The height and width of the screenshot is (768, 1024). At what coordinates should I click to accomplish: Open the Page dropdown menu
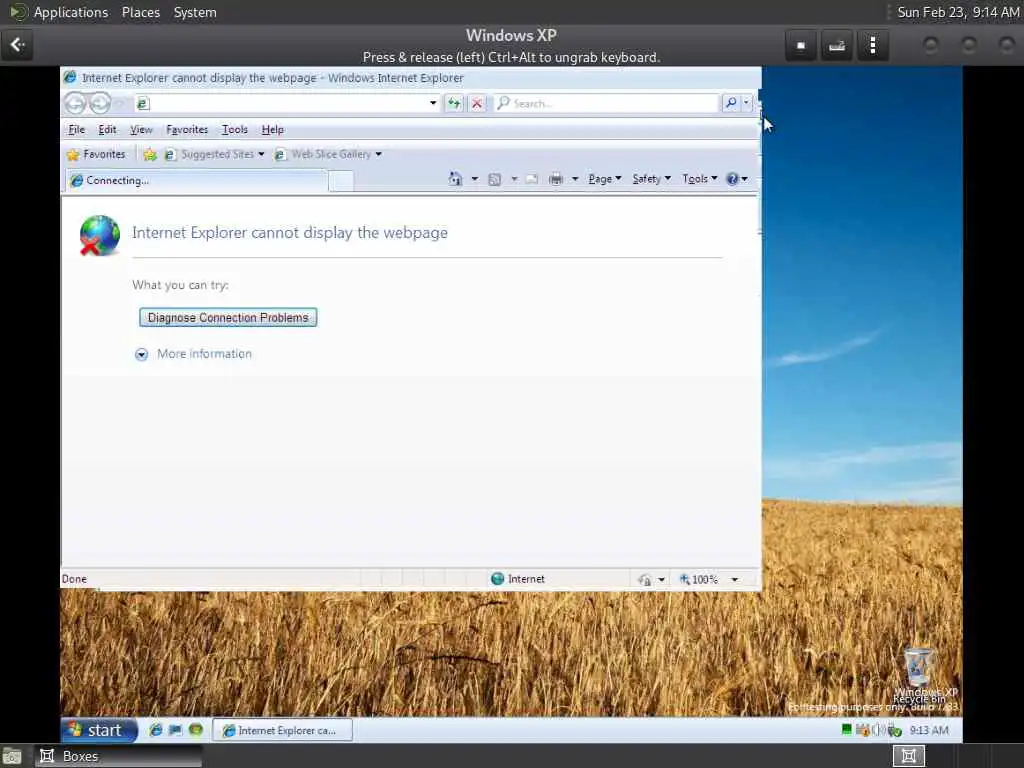click(605, 179)
